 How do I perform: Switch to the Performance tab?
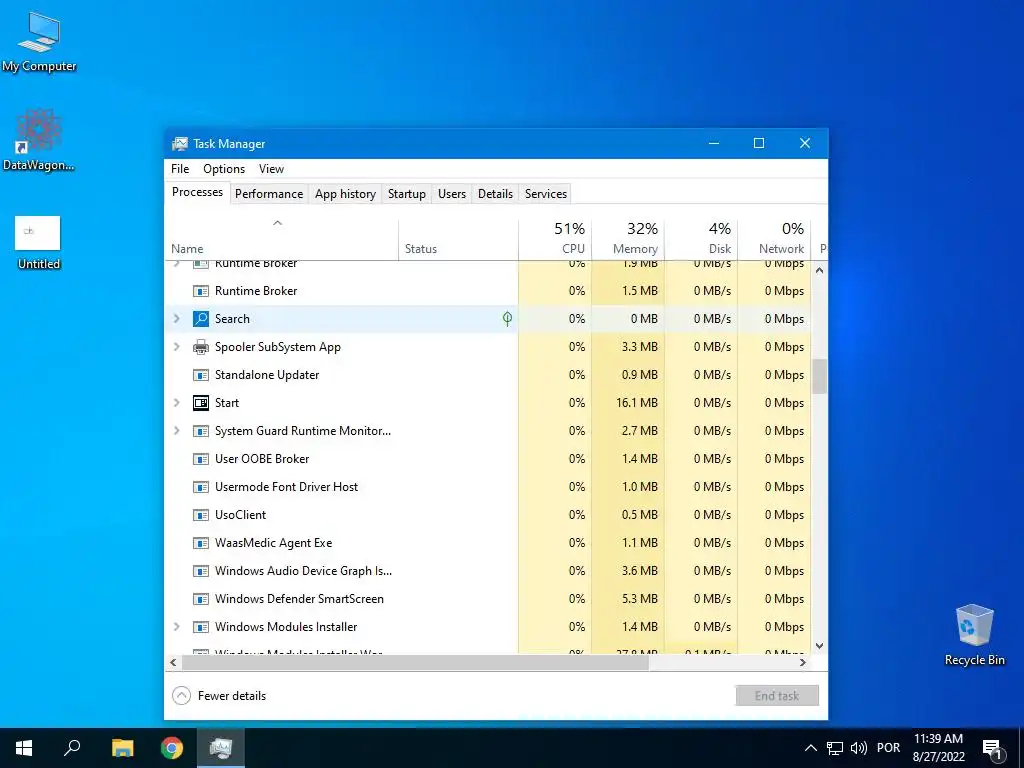tap(269, 194)
